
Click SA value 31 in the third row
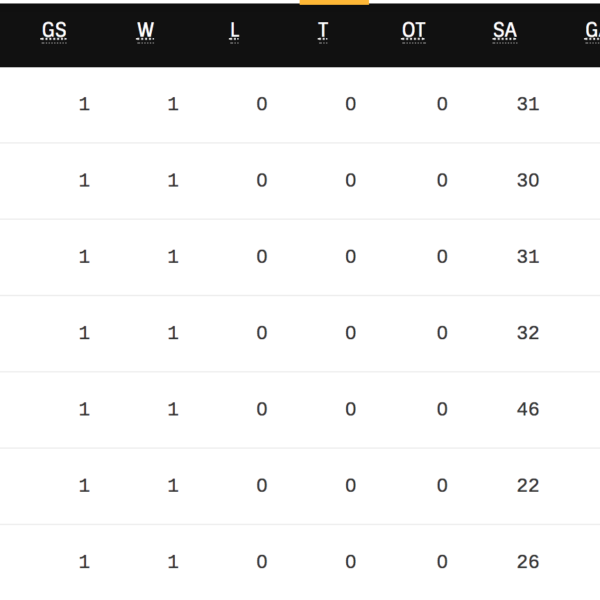pos(528,257)
